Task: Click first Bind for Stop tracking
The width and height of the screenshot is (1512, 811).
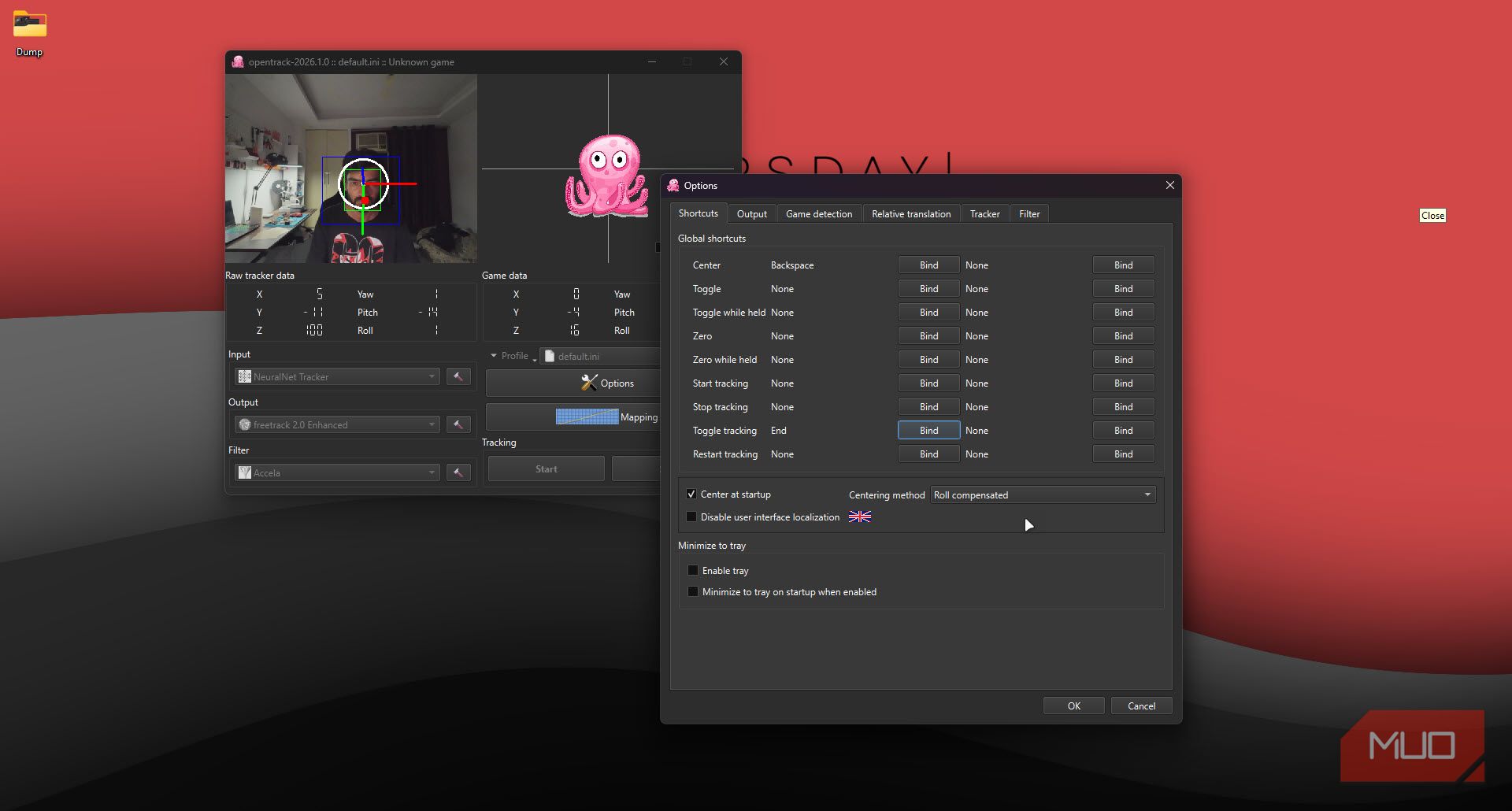Action: tap(928, 407)
